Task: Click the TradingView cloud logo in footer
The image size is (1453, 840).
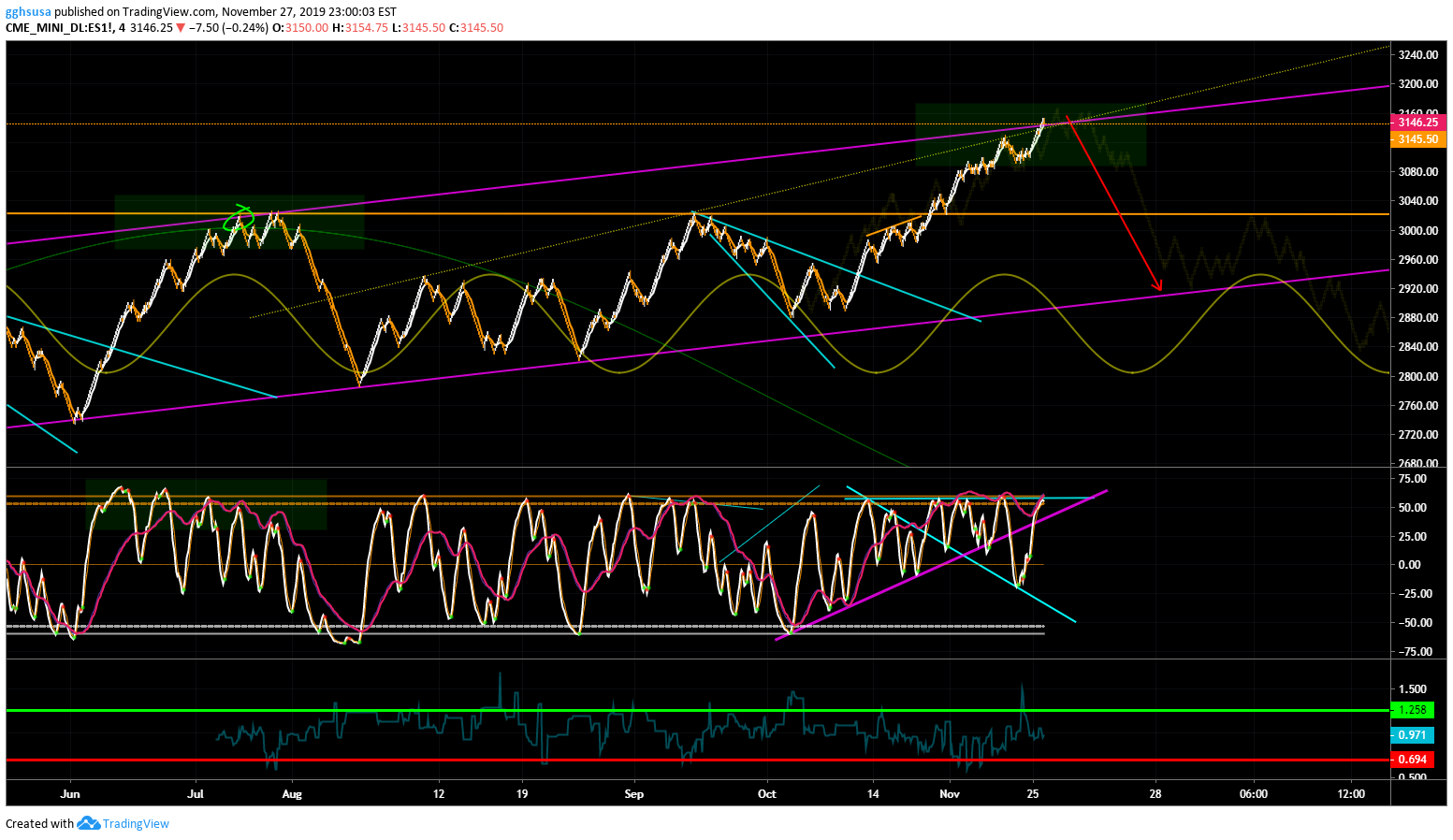Action: click(88, 823)
